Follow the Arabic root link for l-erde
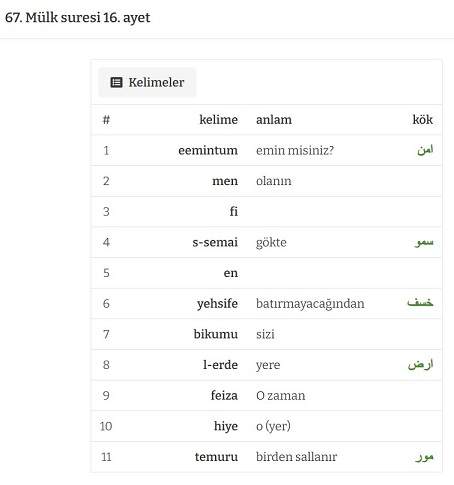454x485 pixels. [x=420, y=364]
